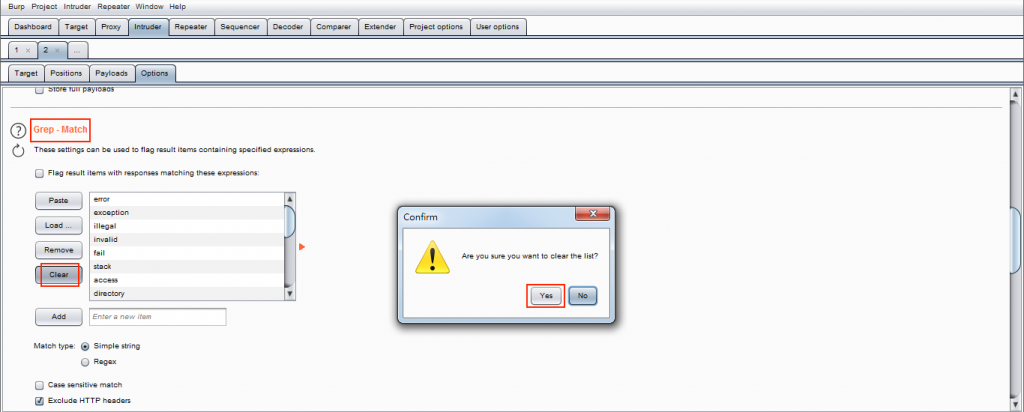Click the Remove button
The width and height of the screenshot is (1024, 412).
(x=59, y=250)
